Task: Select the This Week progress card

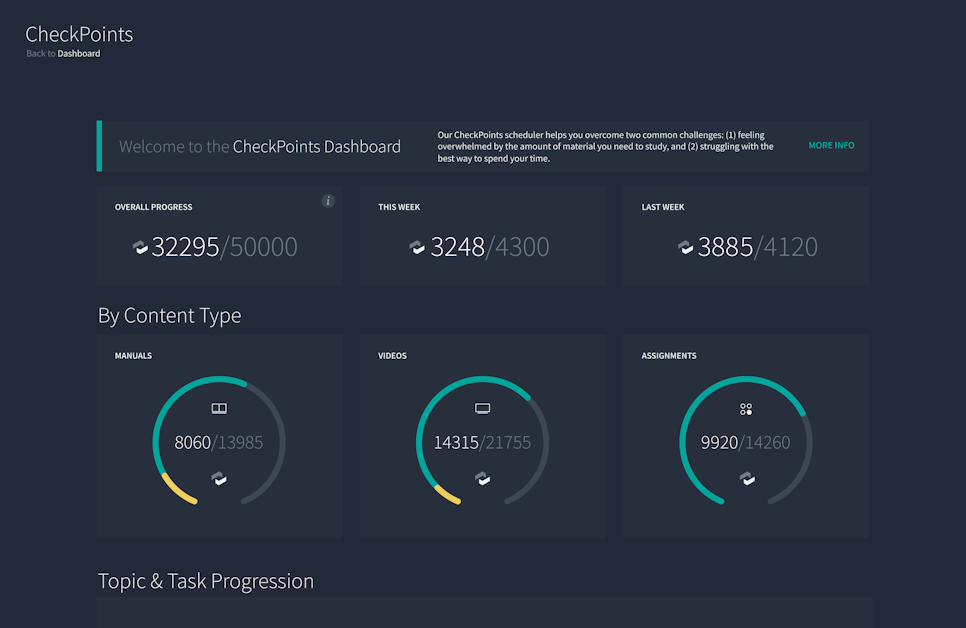Action: point(482,236)
